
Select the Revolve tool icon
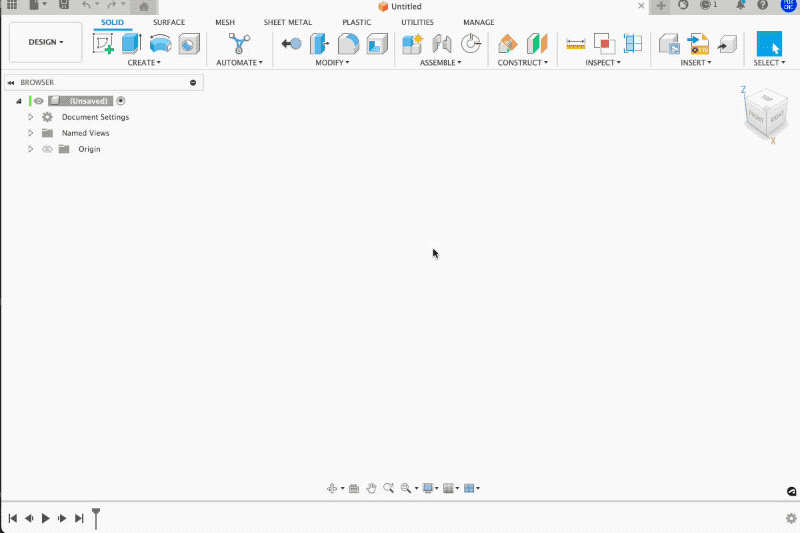(160, 43)
